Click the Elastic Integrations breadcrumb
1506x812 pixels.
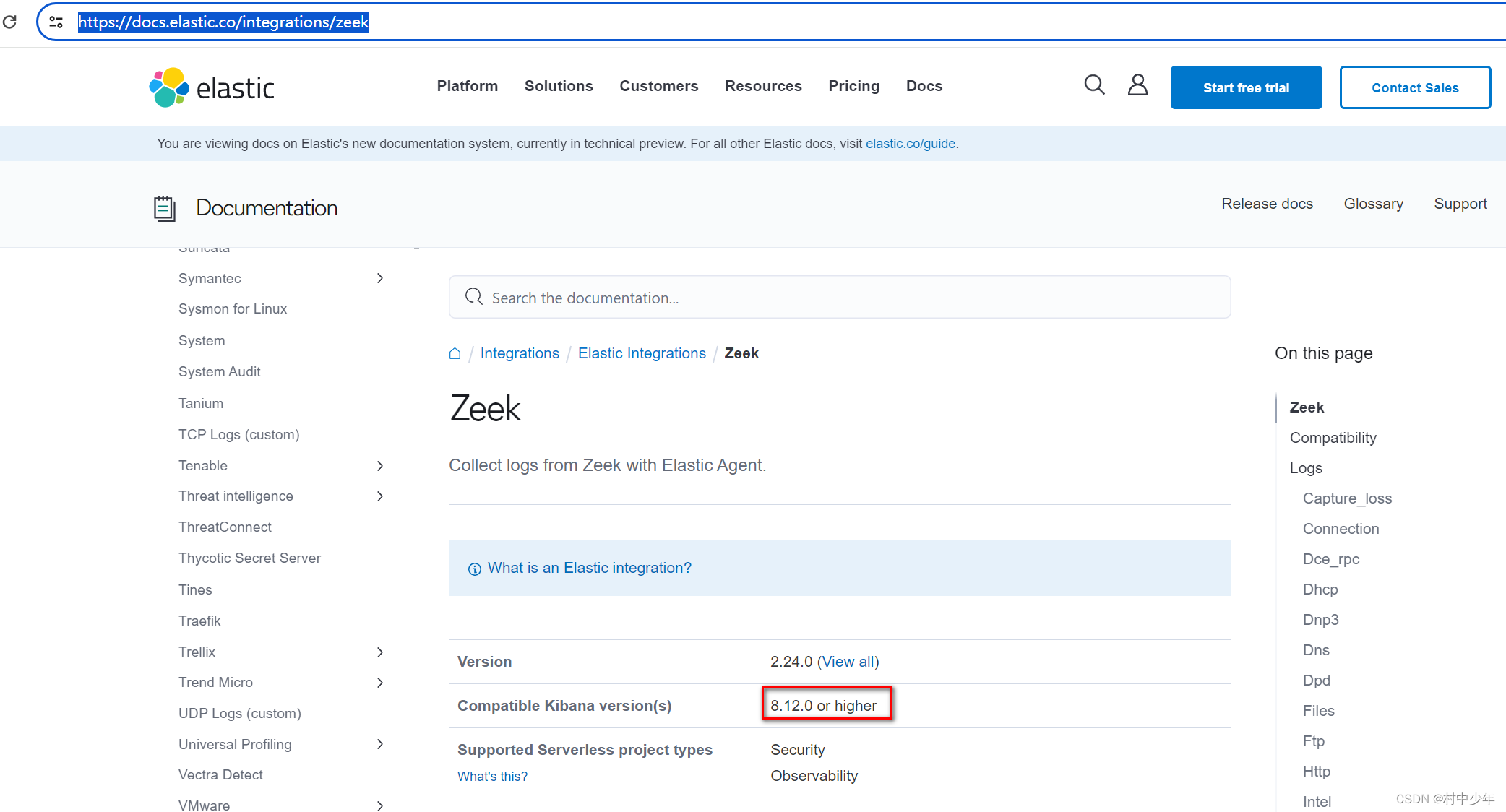pos(642,353)
